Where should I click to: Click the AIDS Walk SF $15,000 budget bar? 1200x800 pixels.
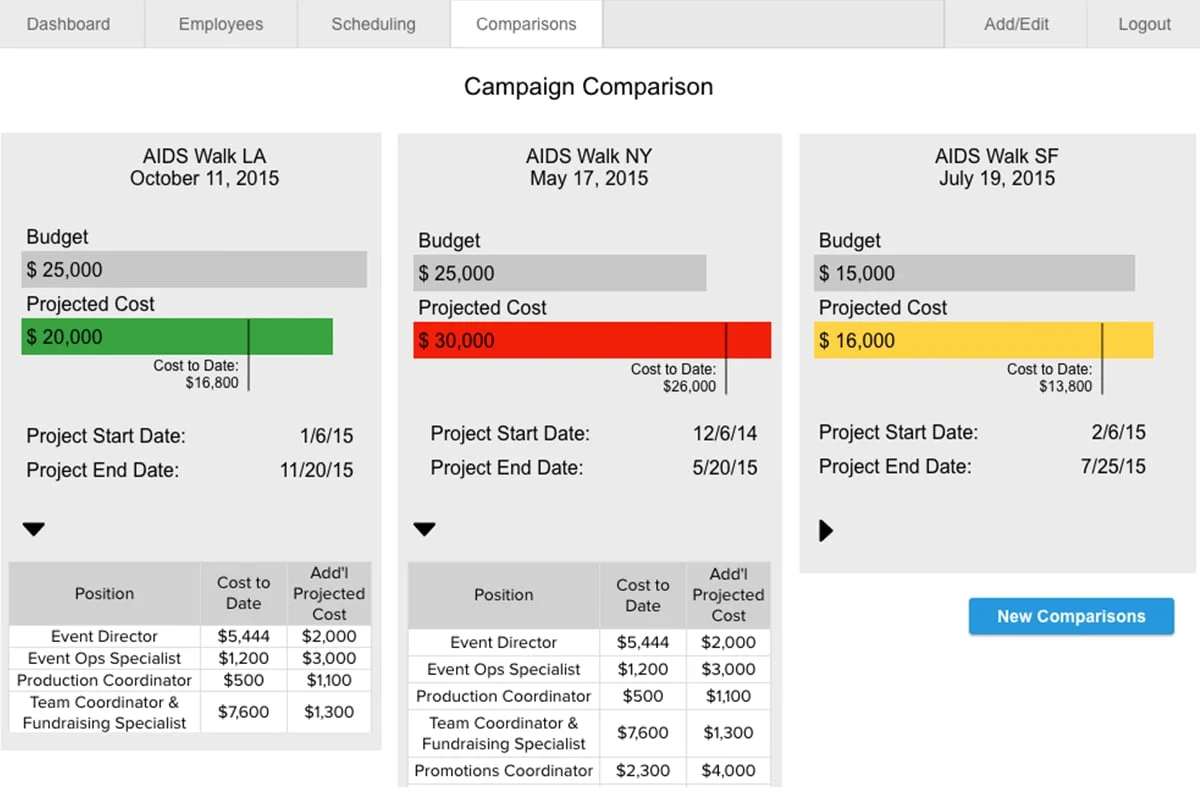tap(974, 273)
